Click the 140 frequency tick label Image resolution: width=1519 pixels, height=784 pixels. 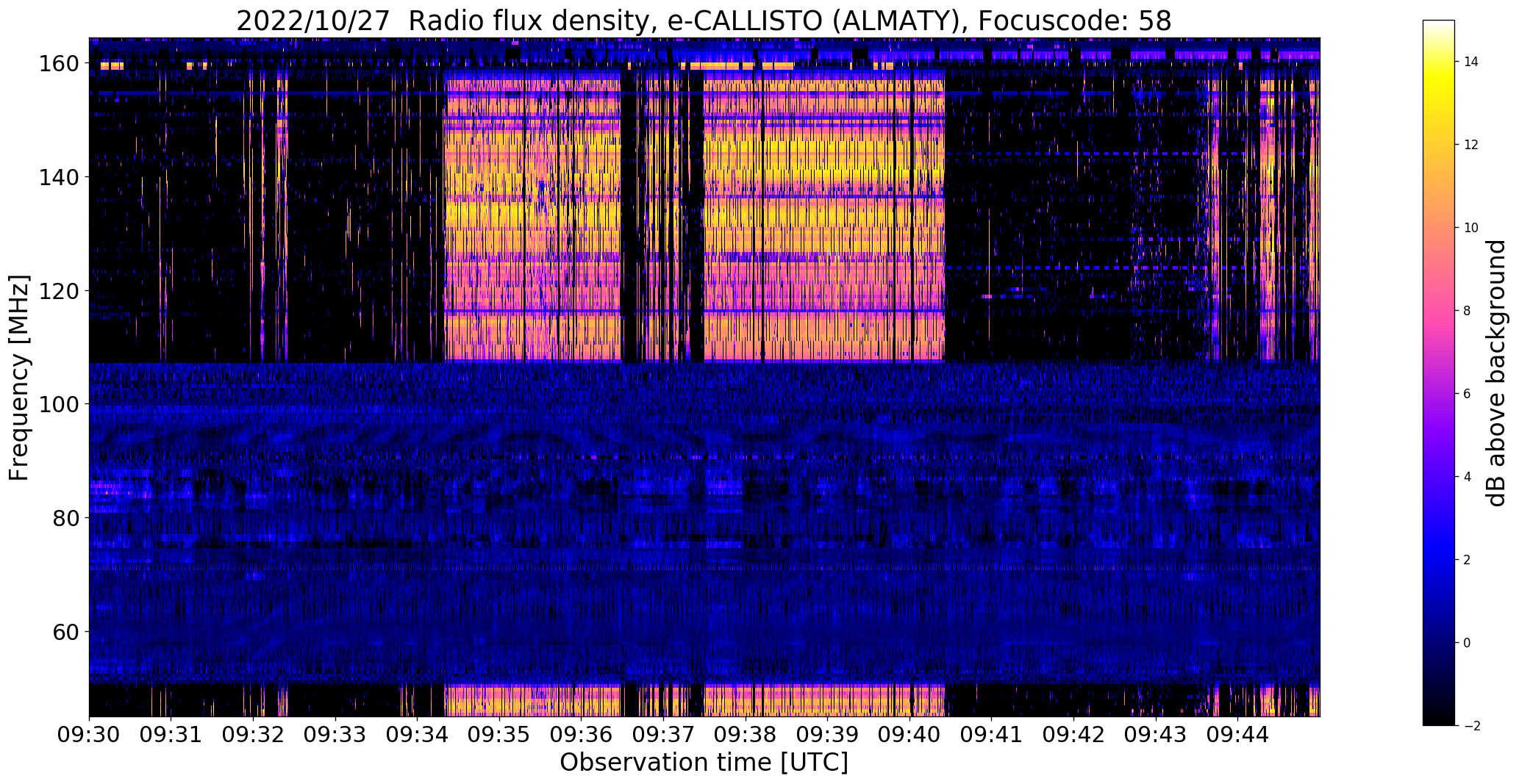click(59, 177)
